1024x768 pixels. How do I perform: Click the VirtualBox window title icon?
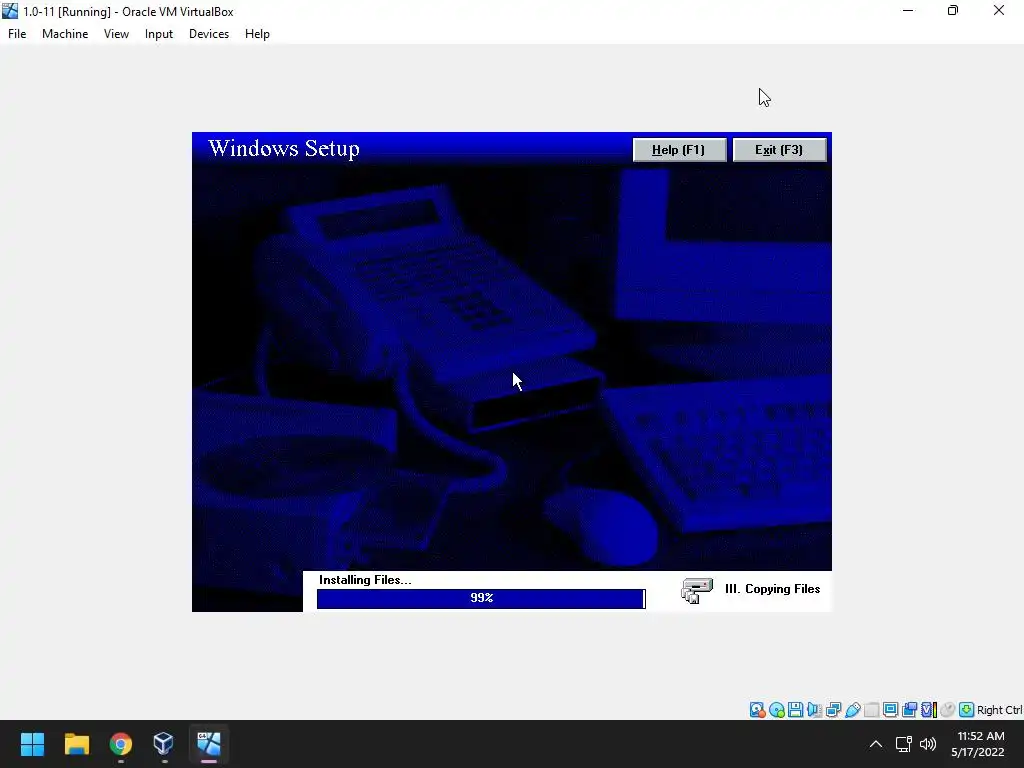(10, 11)
